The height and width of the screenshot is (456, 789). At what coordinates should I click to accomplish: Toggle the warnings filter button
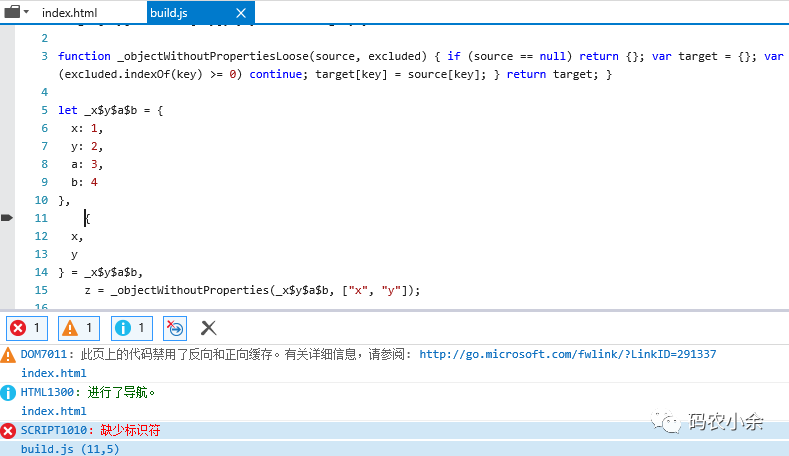(80, 327)
